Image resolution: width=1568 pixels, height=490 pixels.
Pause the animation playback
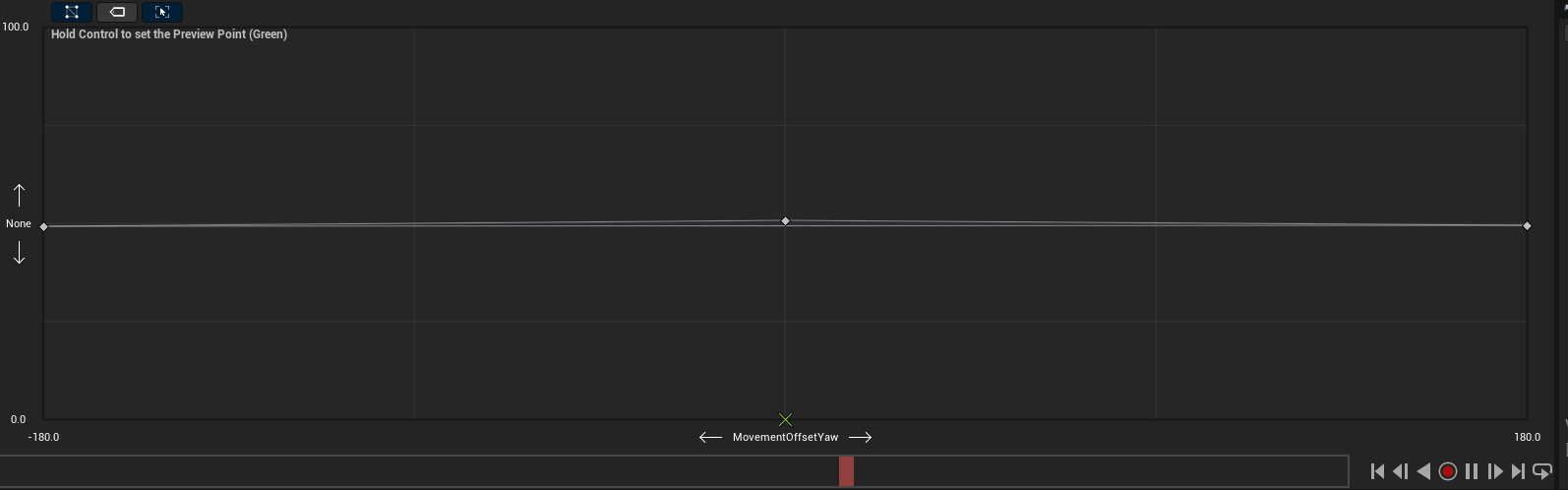[1472, 471]
